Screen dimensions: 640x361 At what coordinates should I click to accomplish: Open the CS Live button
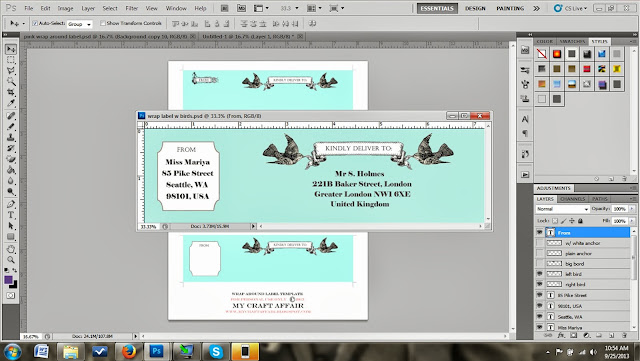click(570, 8)
